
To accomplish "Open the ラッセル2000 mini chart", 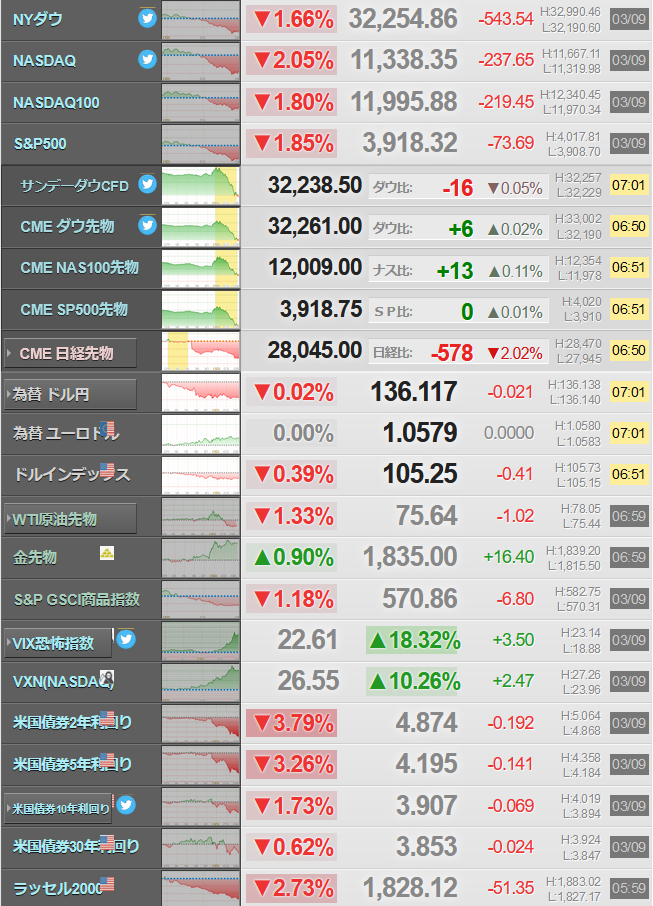I will pyautogui.click(x=201, y=889).
